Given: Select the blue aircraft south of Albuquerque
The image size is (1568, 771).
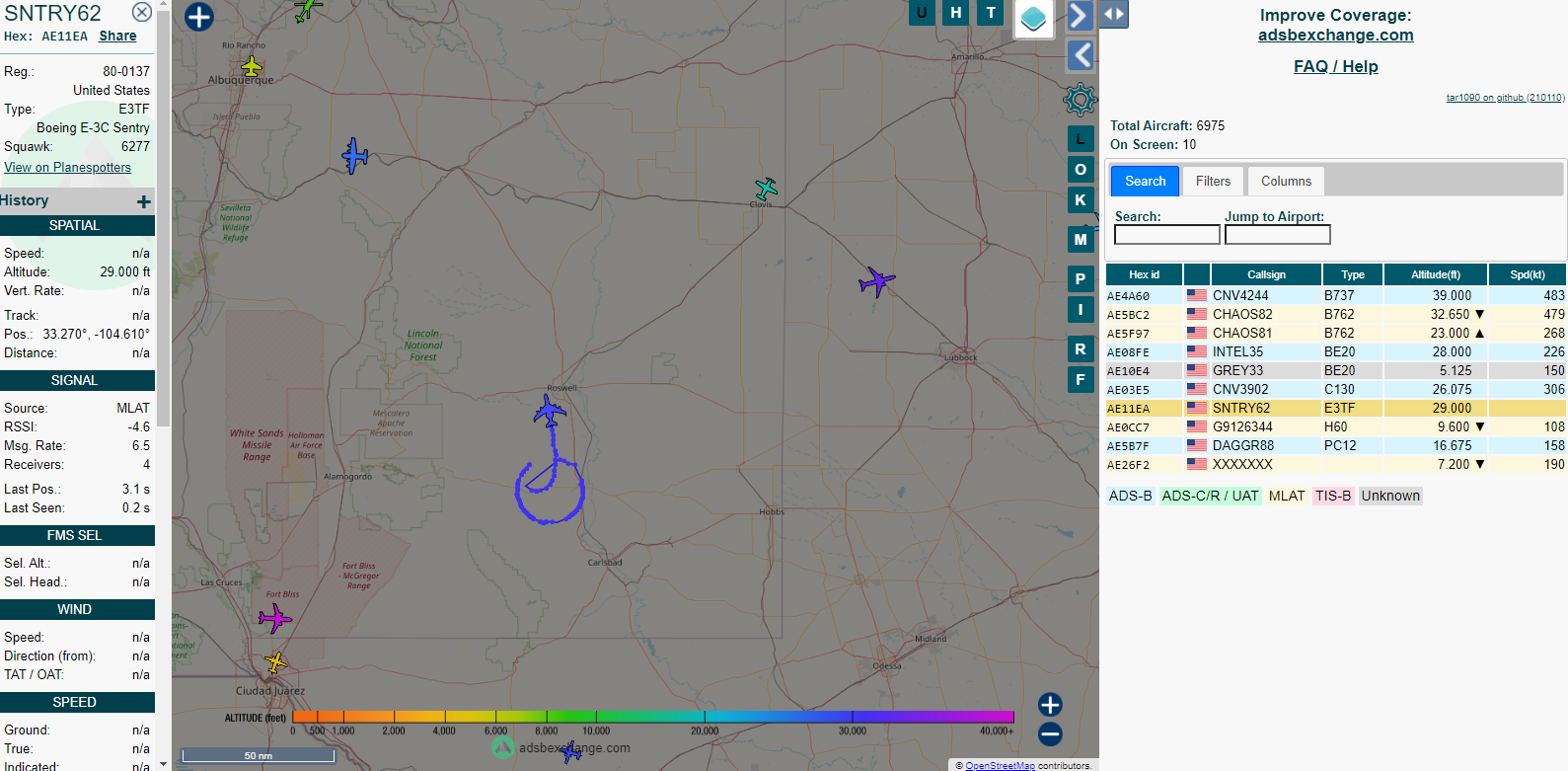Looking at the screenshot, I should 354,156.
